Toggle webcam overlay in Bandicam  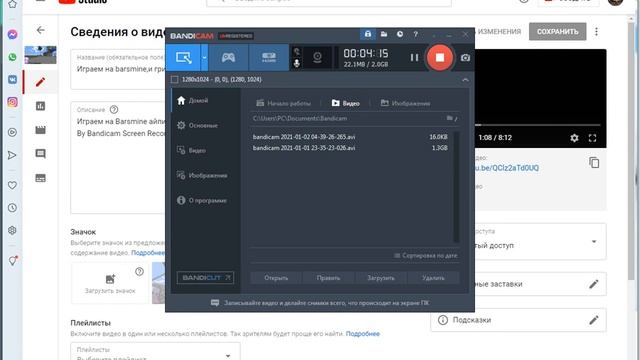pos(317,58)
